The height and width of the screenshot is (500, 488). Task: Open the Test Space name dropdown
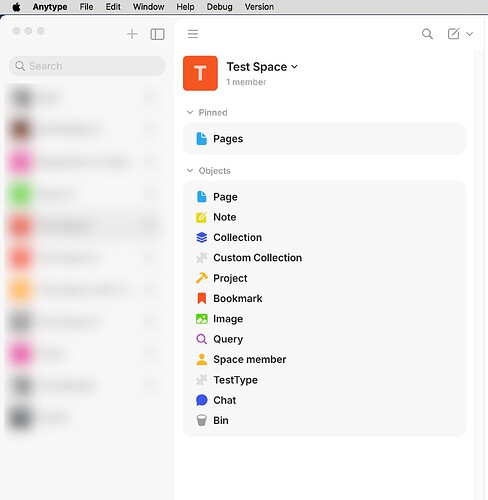point(262,67)
